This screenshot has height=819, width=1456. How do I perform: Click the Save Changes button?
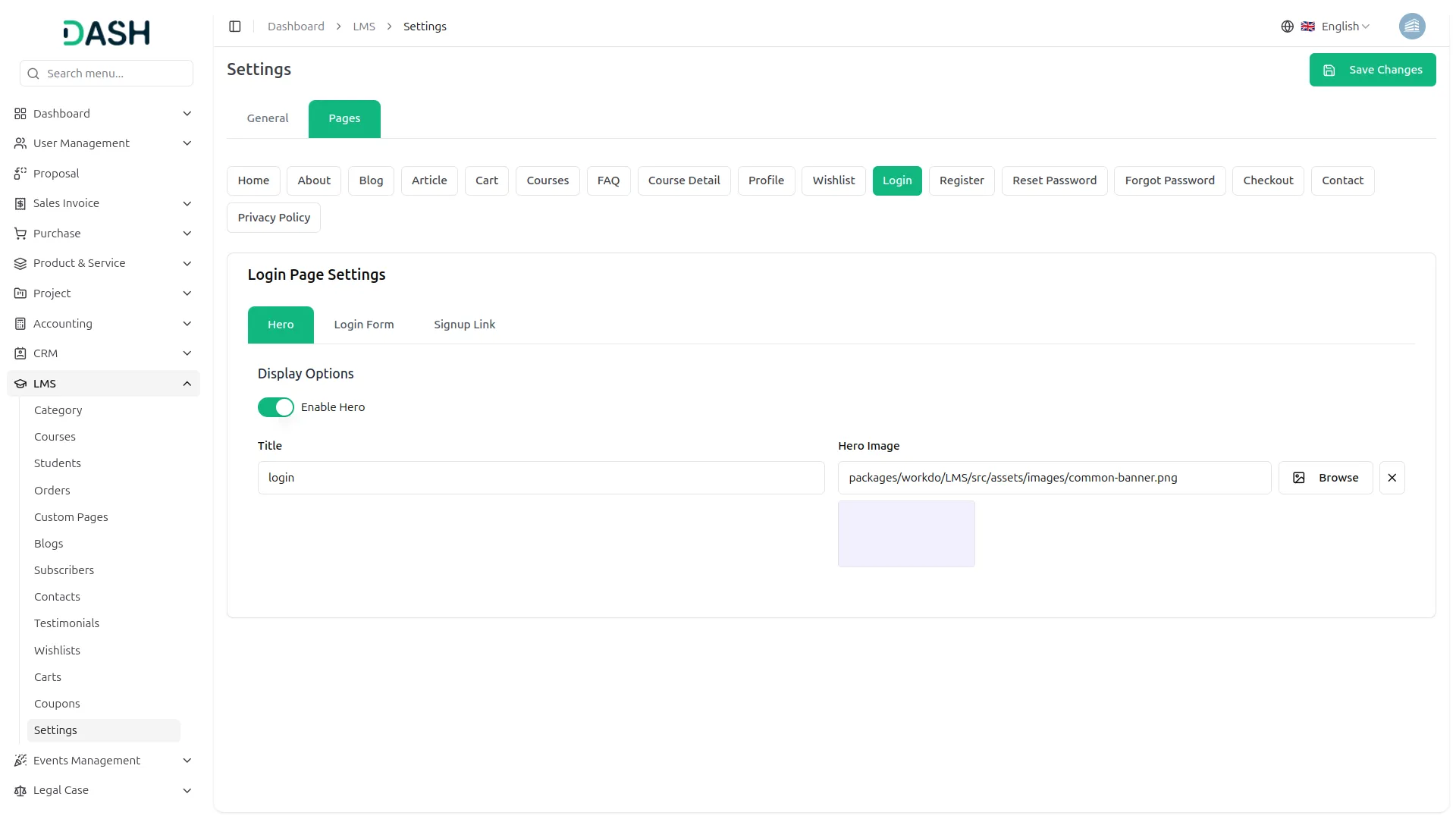[x=1372, y=70]
